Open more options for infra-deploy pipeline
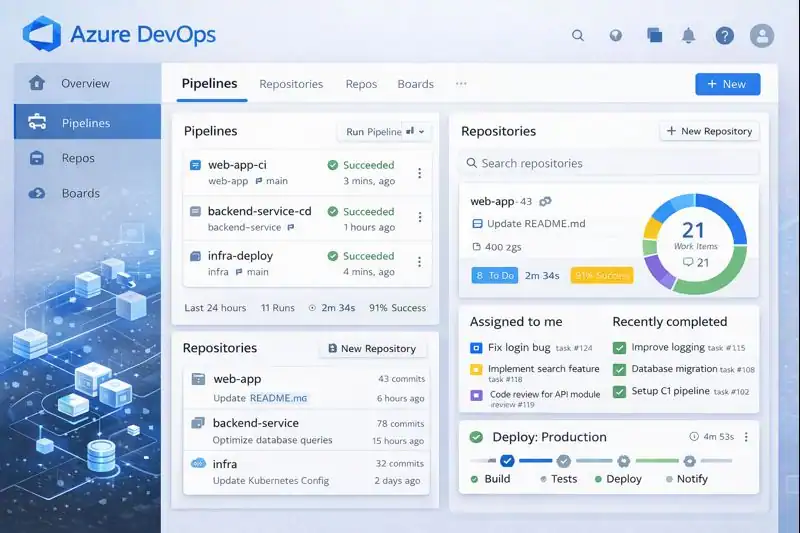Image resolution: width=800 pixels, height=533 pixels. click(x=419, y=262)
